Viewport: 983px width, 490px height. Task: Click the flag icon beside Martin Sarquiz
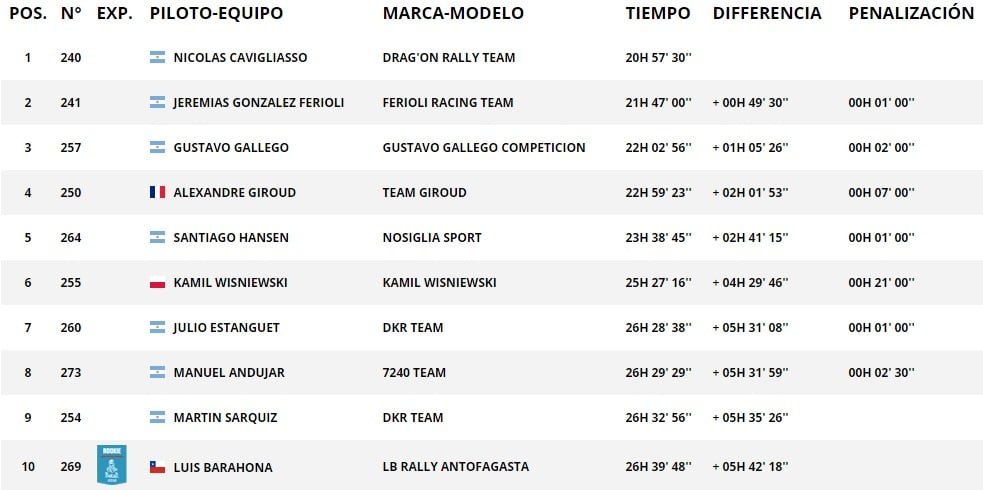[x=157, y=417]
